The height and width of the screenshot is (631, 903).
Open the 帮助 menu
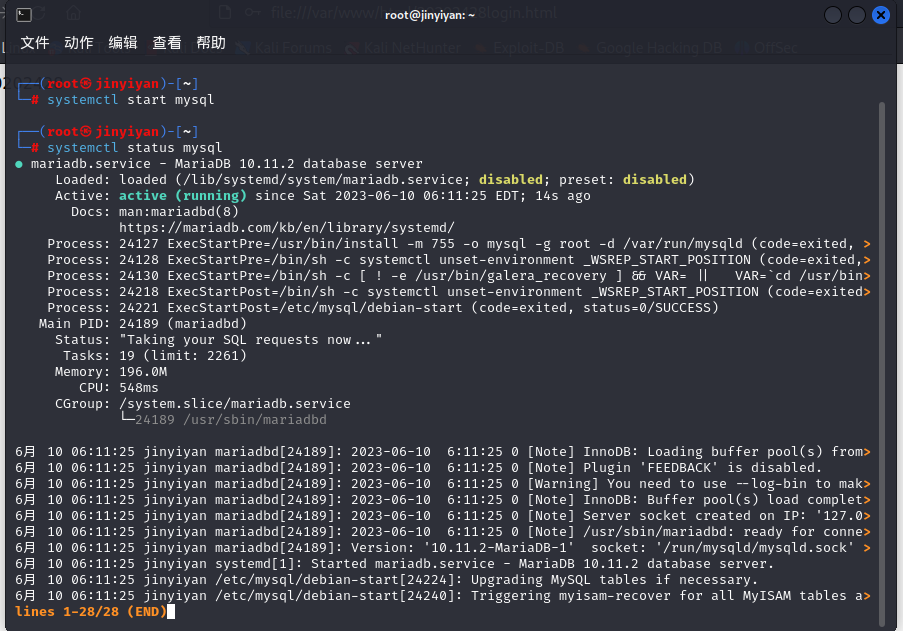click(x=211, y=43)
